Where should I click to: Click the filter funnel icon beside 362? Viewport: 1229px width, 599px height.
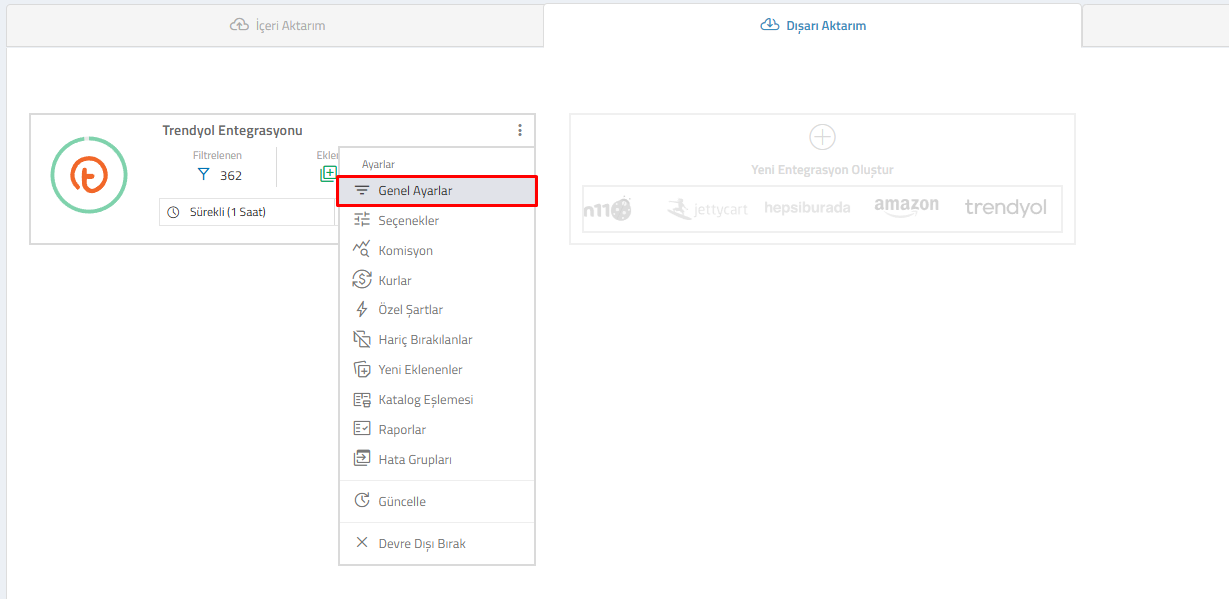[x=204, y=175]
